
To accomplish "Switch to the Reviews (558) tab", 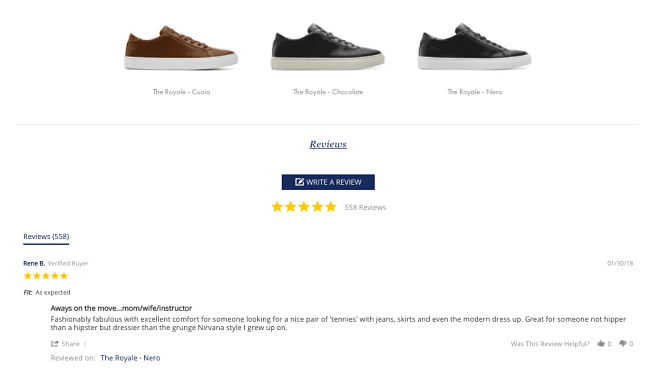I will [x=46, y=237].
